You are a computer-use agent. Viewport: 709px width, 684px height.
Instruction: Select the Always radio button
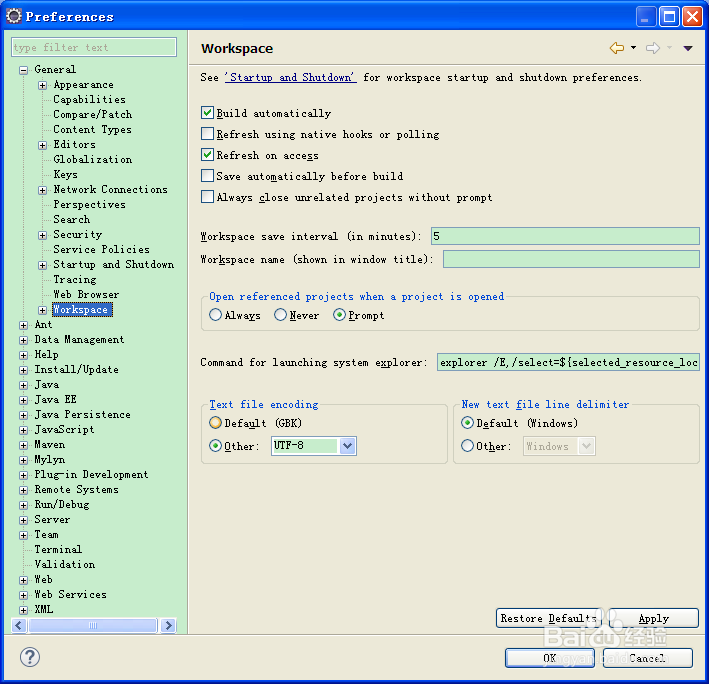click(216, 315)
